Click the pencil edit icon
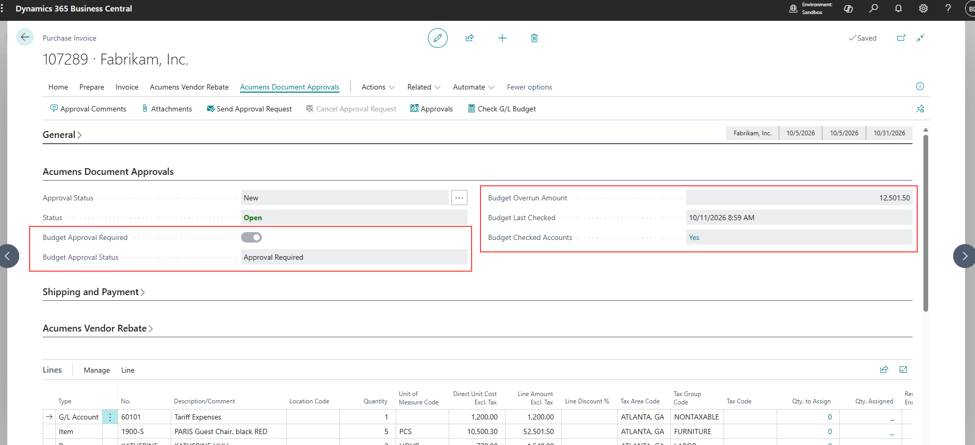 click(x=438, y=38)
